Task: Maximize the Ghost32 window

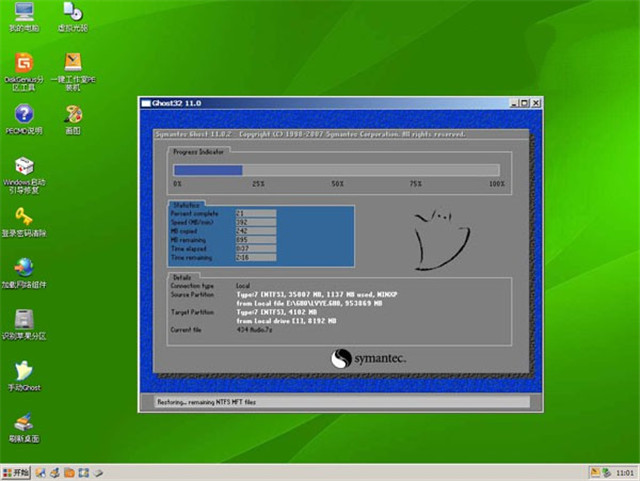Action: click(523, 103)
